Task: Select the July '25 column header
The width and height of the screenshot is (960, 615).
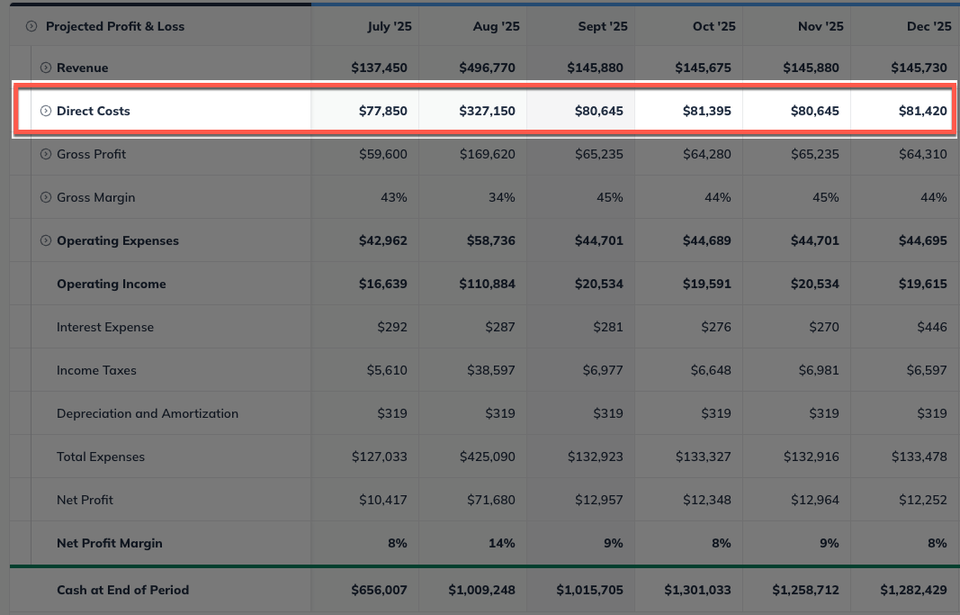Action: (389, 26)
